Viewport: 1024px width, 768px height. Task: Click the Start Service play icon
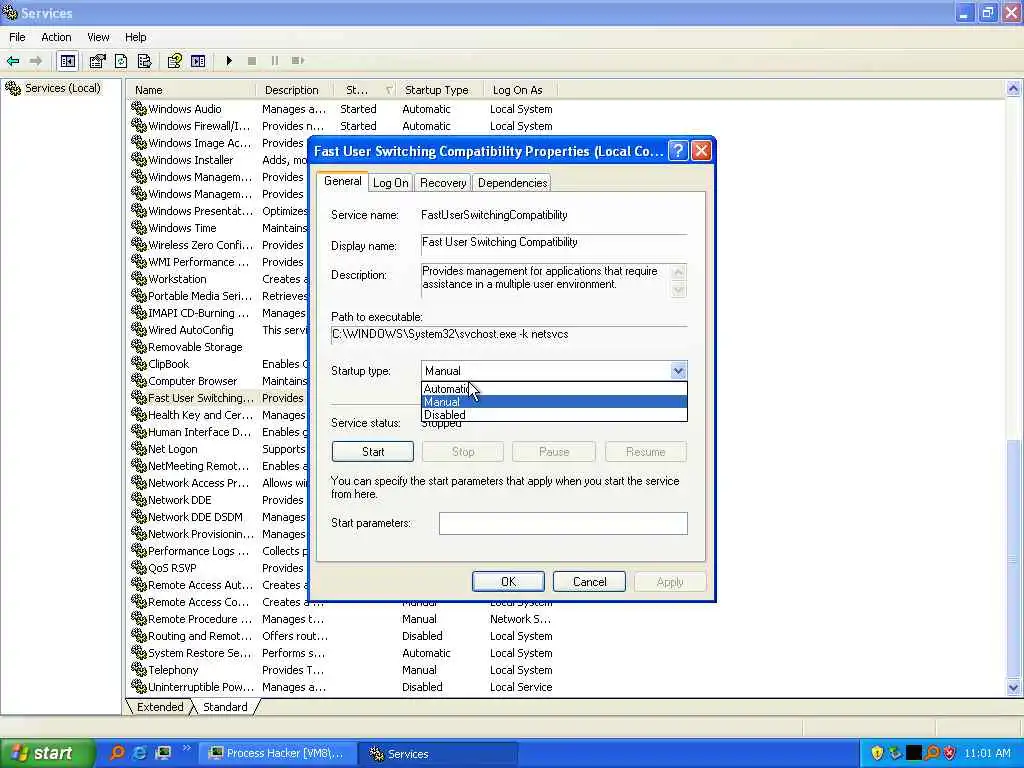[x=229, y=61]
